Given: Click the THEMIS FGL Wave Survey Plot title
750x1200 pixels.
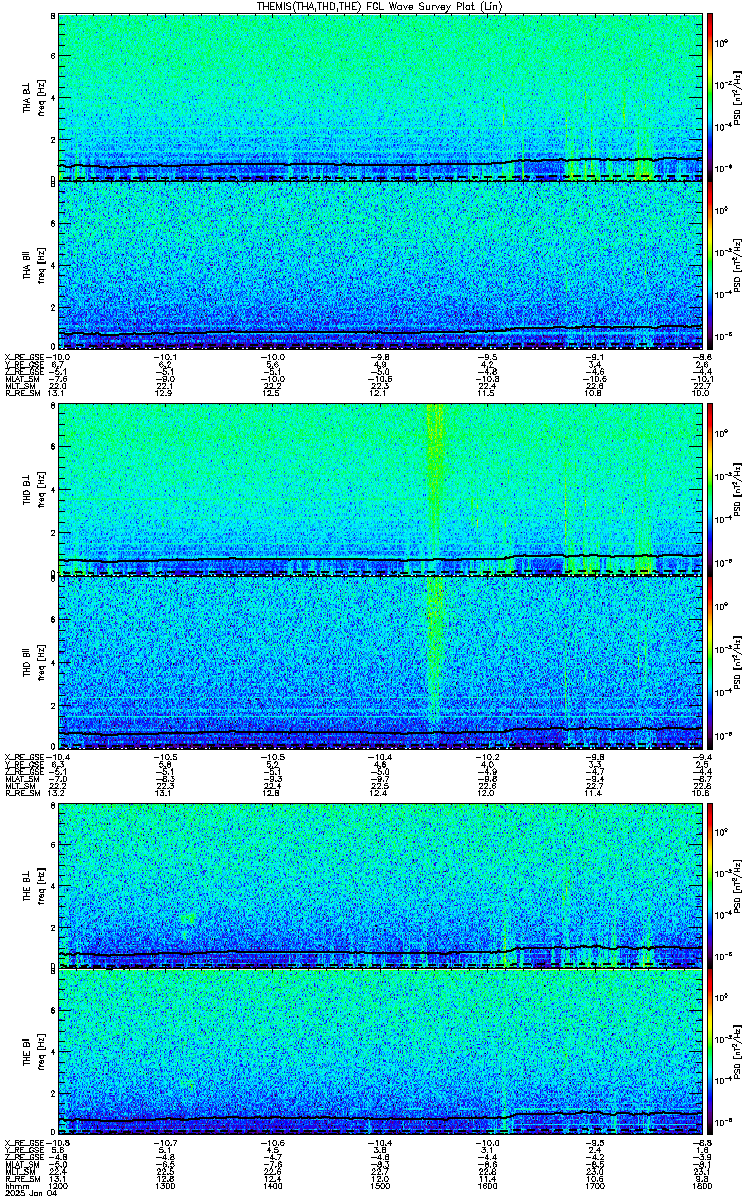Looking at the screenshot, I should coord(379,6).
